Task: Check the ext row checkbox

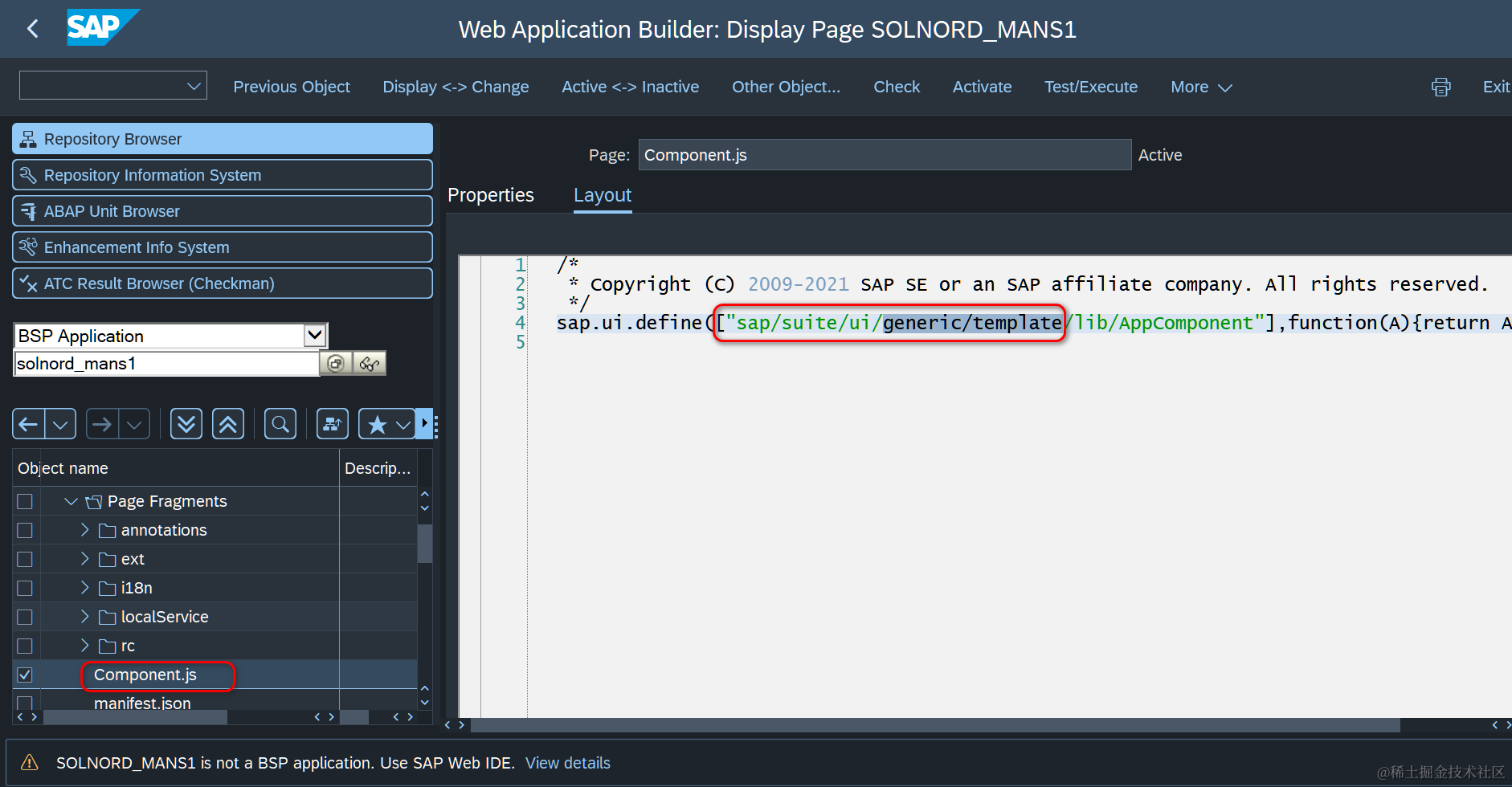Action: click(25, 559)
